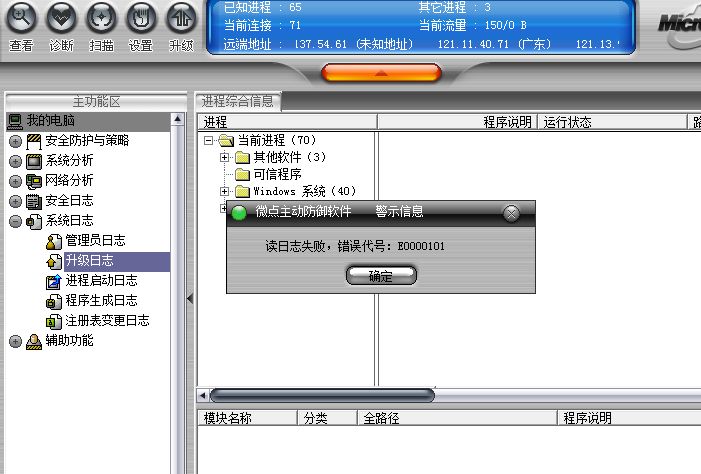Click the 当前流量 150/0 B value
701x474 pixels.
[506, 25]
